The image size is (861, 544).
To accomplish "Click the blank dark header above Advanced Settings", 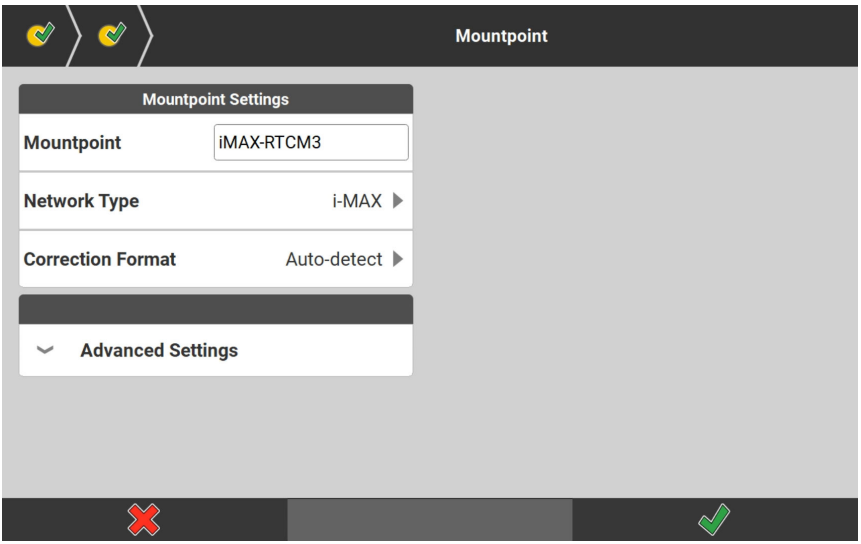I will [216, 309].
